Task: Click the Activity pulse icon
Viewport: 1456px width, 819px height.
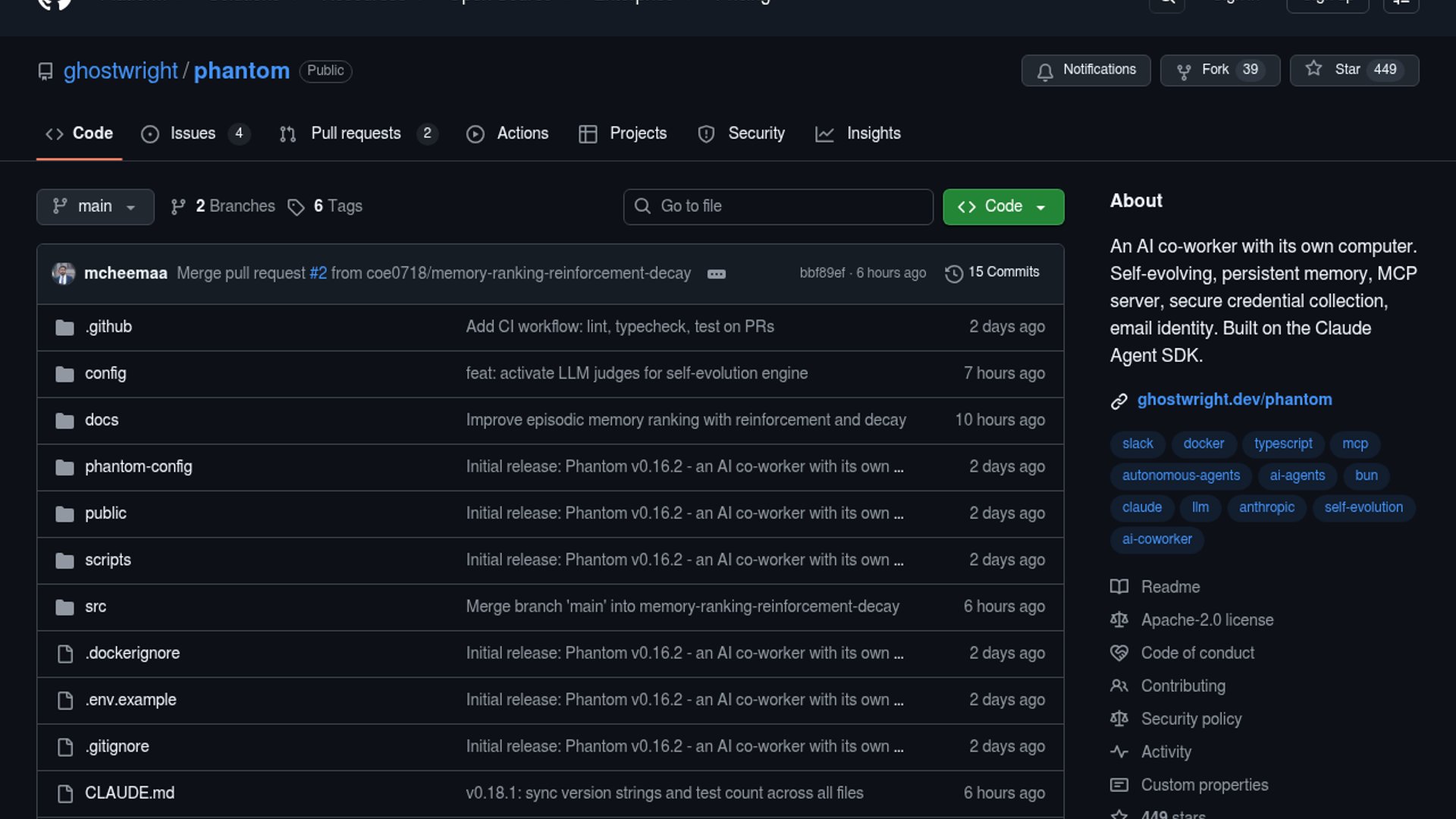Action: (1119, 752)
